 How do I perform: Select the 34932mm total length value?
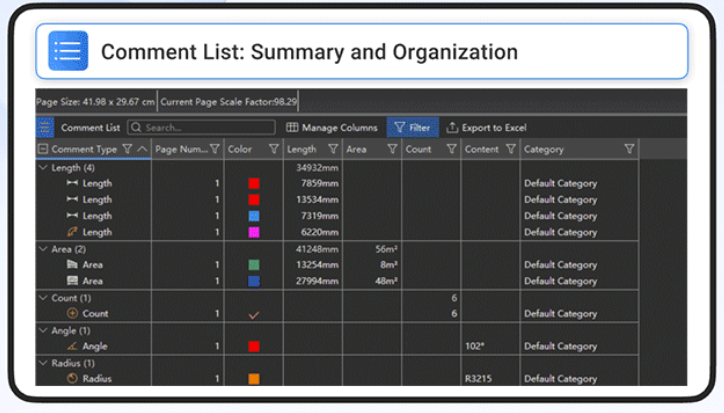[317, 167]
